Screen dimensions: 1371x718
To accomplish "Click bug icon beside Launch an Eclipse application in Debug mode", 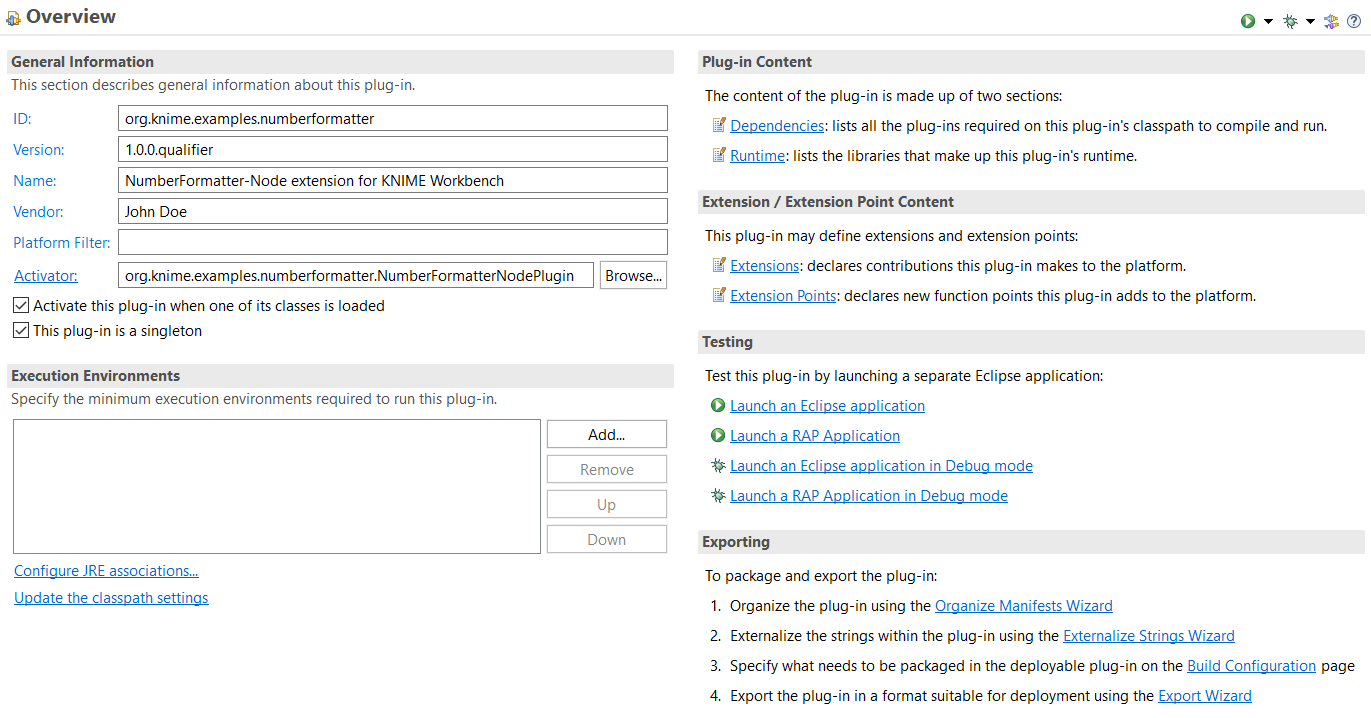I will 718,466.
